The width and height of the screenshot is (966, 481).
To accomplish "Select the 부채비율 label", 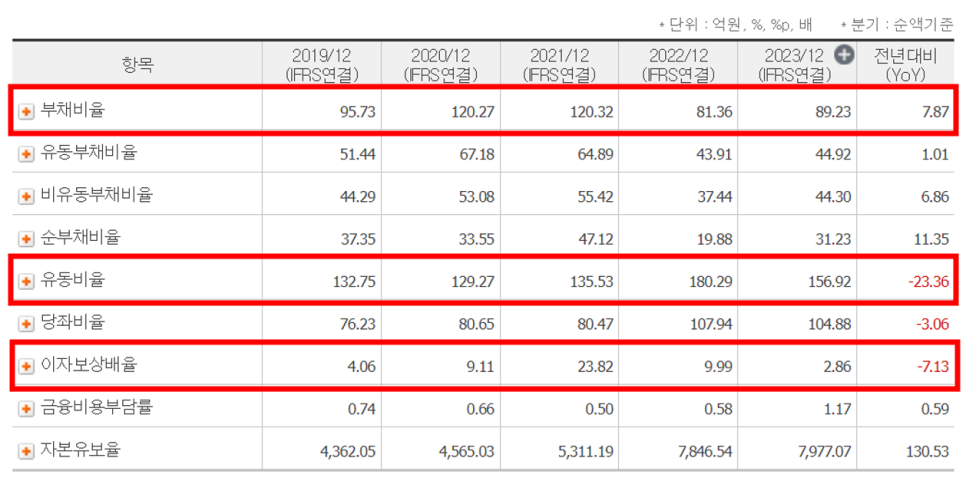I will [x=73, y=111].
